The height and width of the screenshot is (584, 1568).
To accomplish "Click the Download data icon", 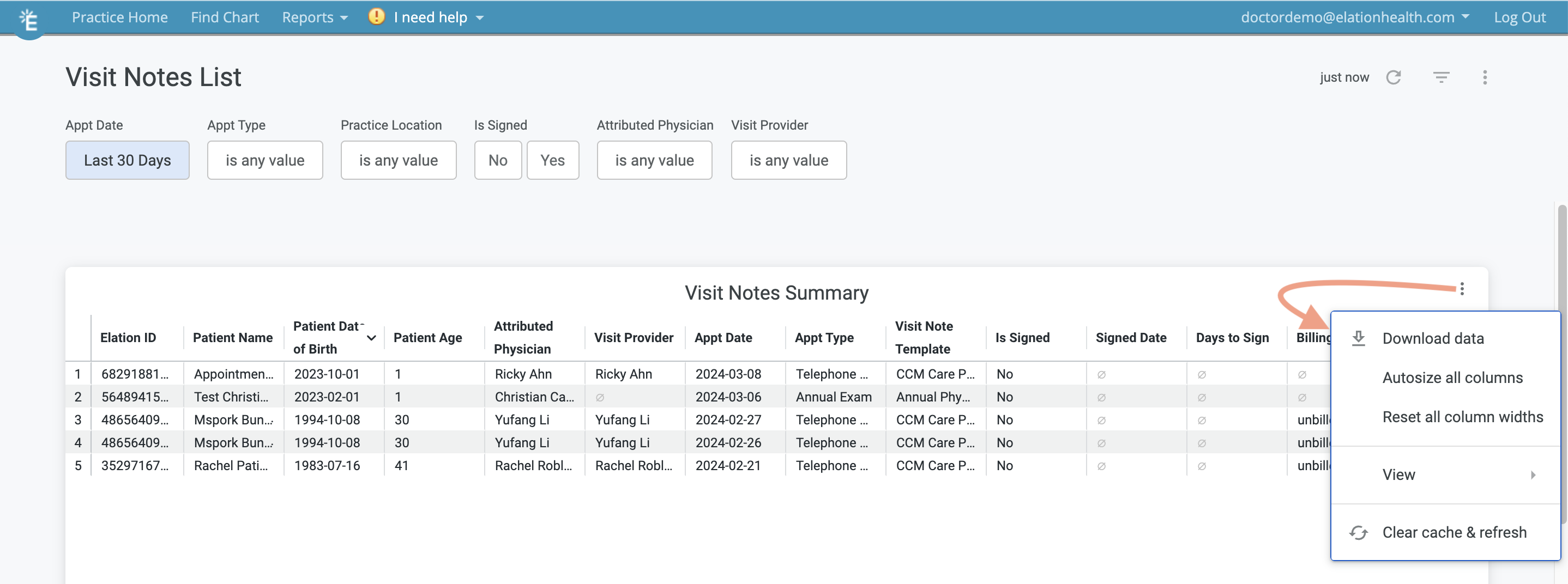I will (1358, 338).
